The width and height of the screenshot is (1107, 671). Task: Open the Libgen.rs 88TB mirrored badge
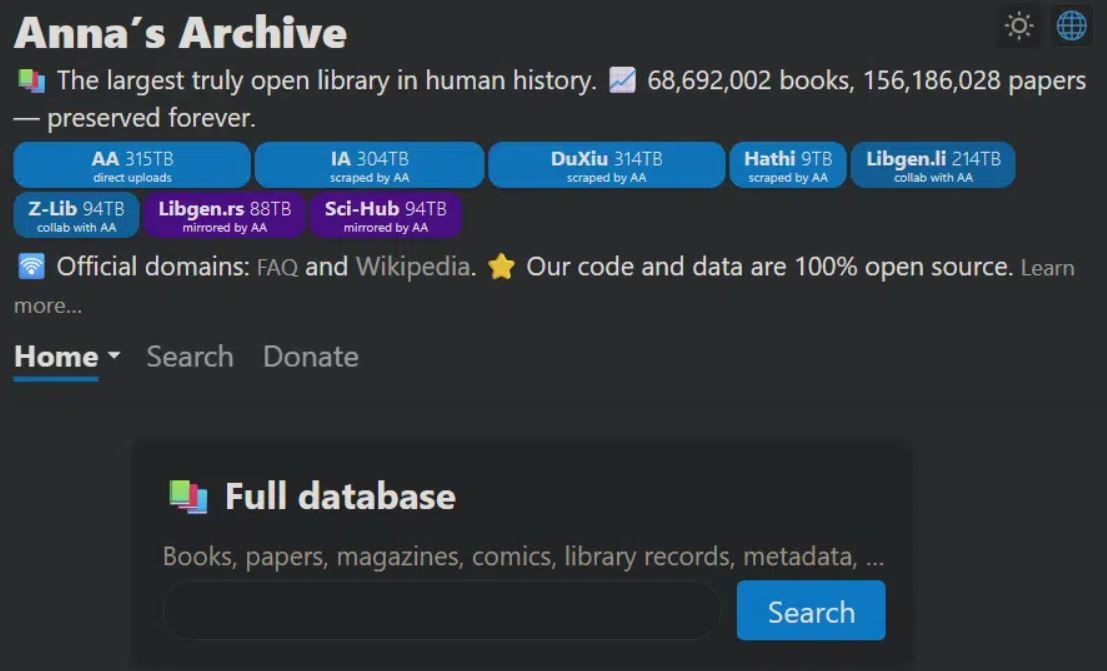[x=225, y=215]
